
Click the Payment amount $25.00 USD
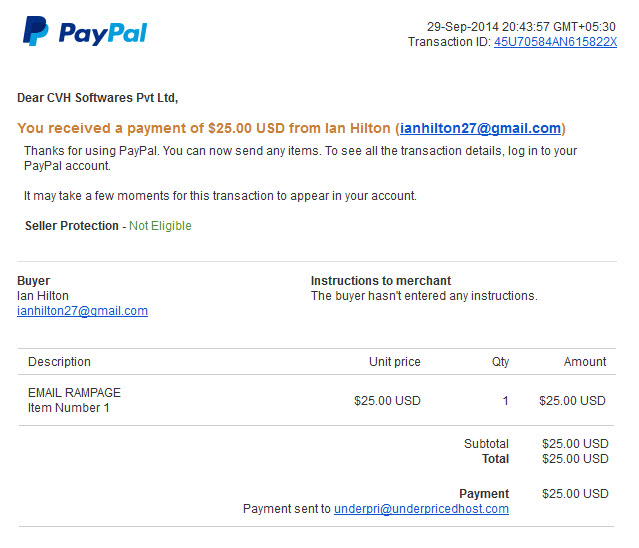575,494
